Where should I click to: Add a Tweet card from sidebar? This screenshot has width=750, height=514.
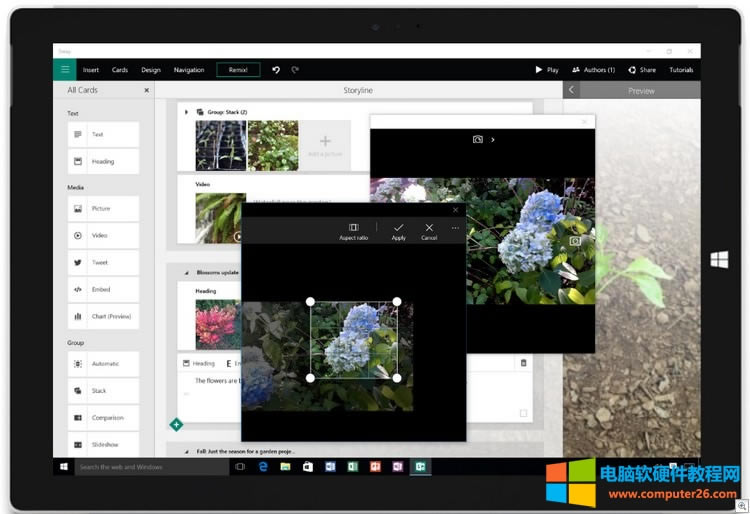tap(103, 263)
